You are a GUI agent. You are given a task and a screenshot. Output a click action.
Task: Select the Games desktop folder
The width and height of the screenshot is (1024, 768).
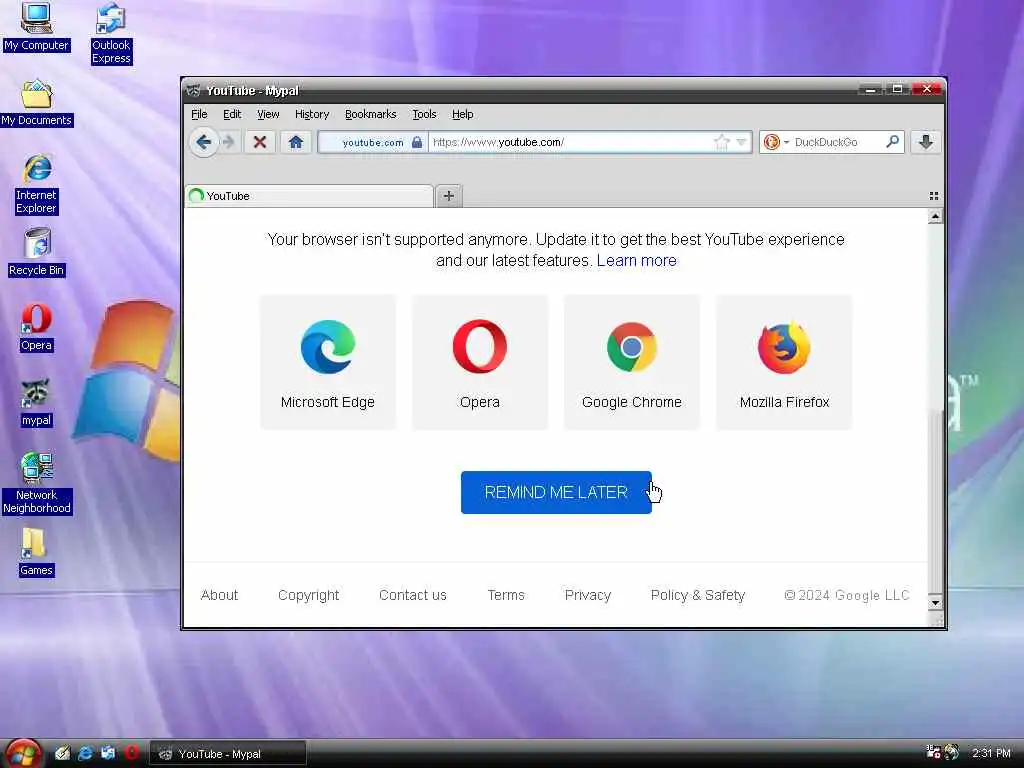coord(36,553)
